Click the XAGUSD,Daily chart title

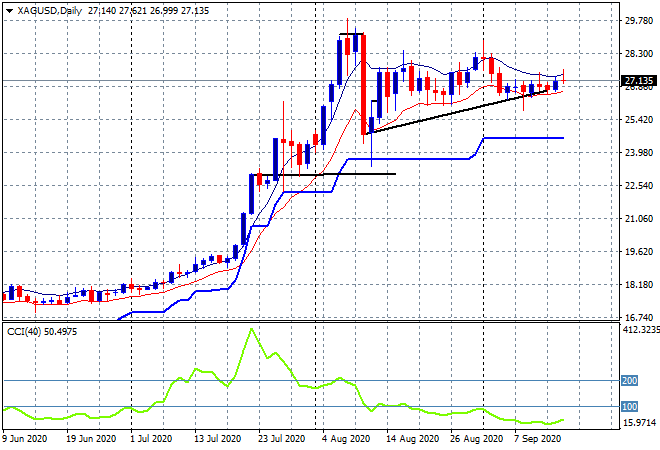50,11
